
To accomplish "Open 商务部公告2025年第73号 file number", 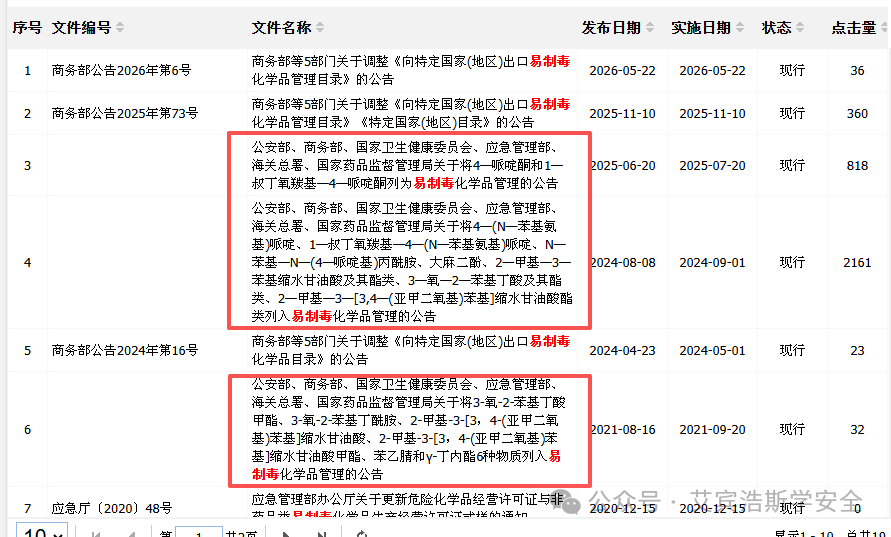I will pyautogui.click(x=125, y=113).
